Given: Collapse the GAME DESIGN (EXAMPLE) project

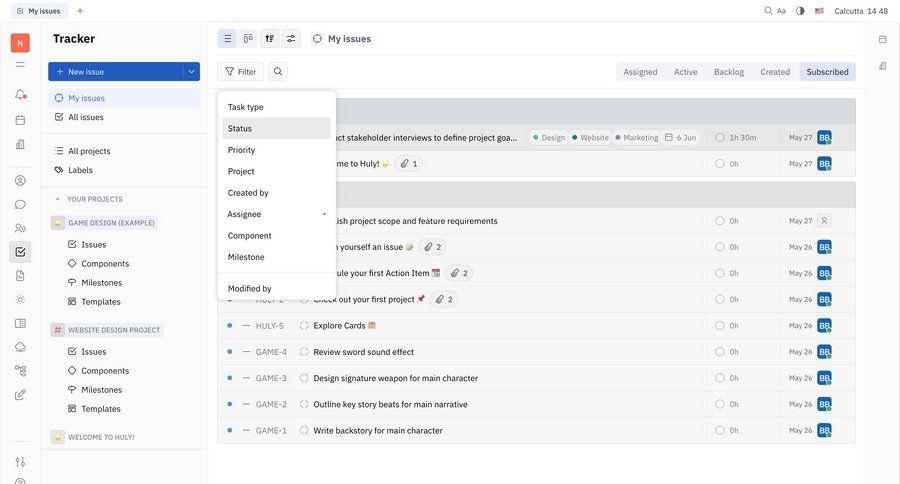Looking at the screenshot, I should 104,223.
